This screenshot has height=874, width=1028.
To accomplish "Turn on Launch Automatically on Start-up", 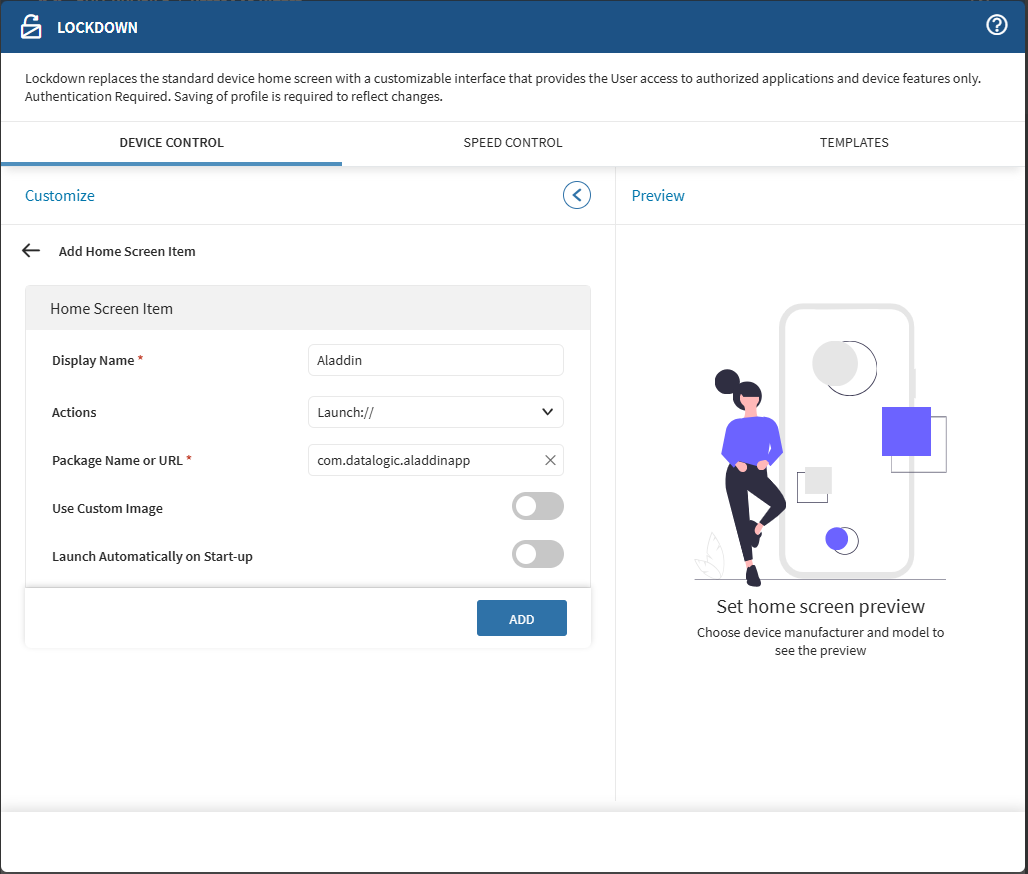I will [537, 555].
